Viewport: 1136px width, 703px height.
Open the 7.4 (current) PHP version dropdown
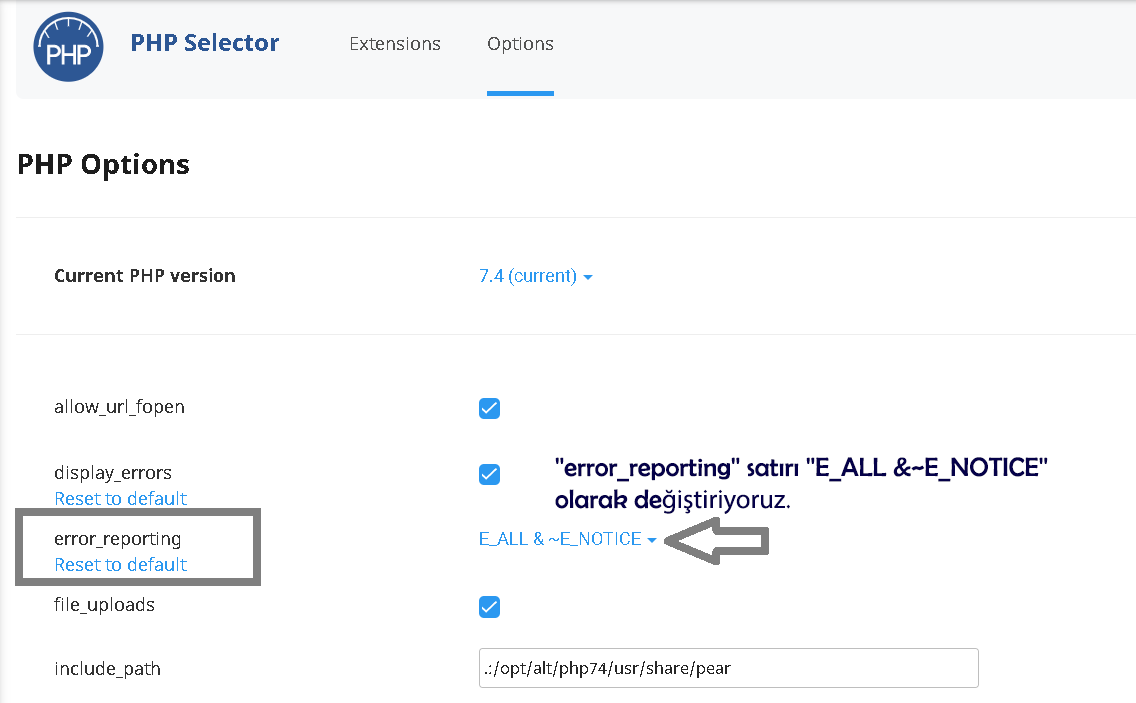pos(535,276)
